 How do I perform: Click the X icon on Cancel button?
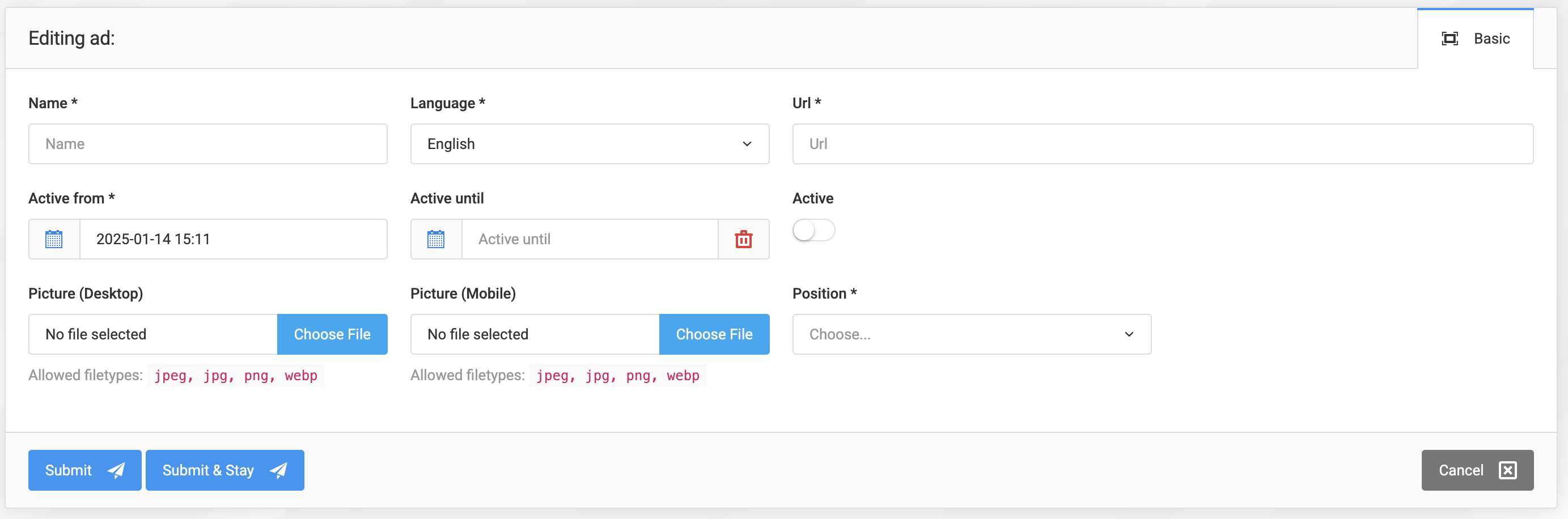click(1508, 470)
